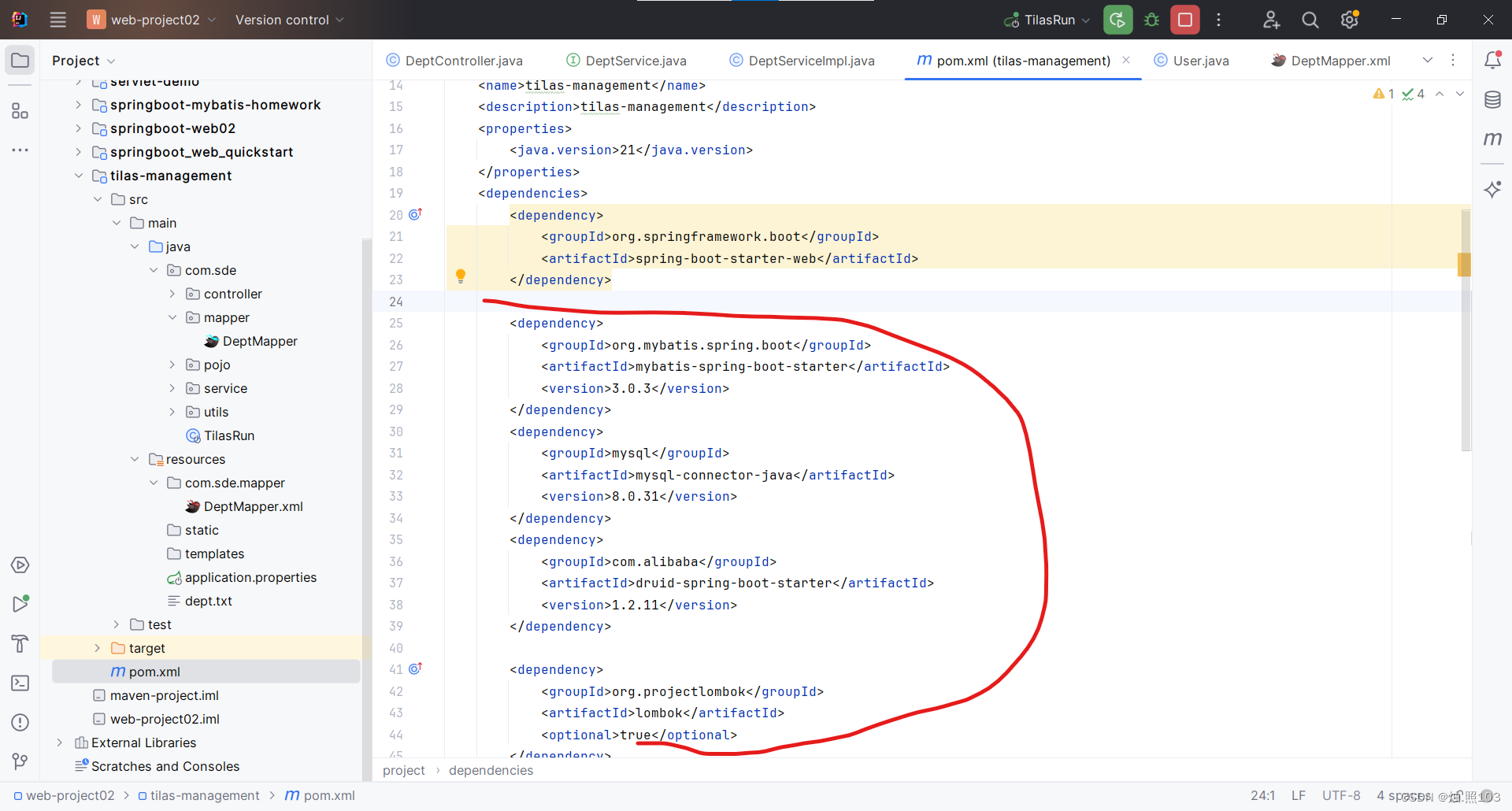Viewport: 1512px width, 811px height.
Task: Open more run actions menu
Action: click(x=1218, y=20)
